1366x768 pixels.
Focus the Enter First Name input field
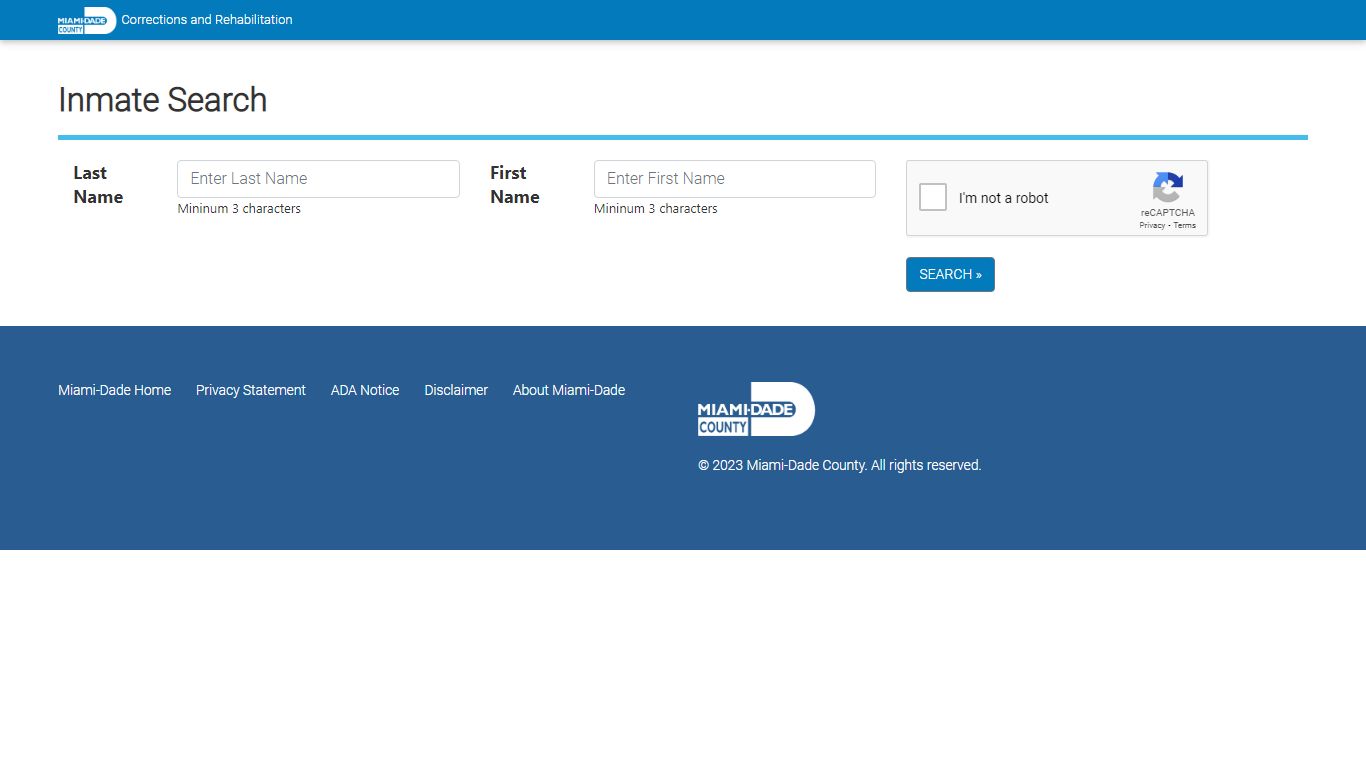point(734,179)
